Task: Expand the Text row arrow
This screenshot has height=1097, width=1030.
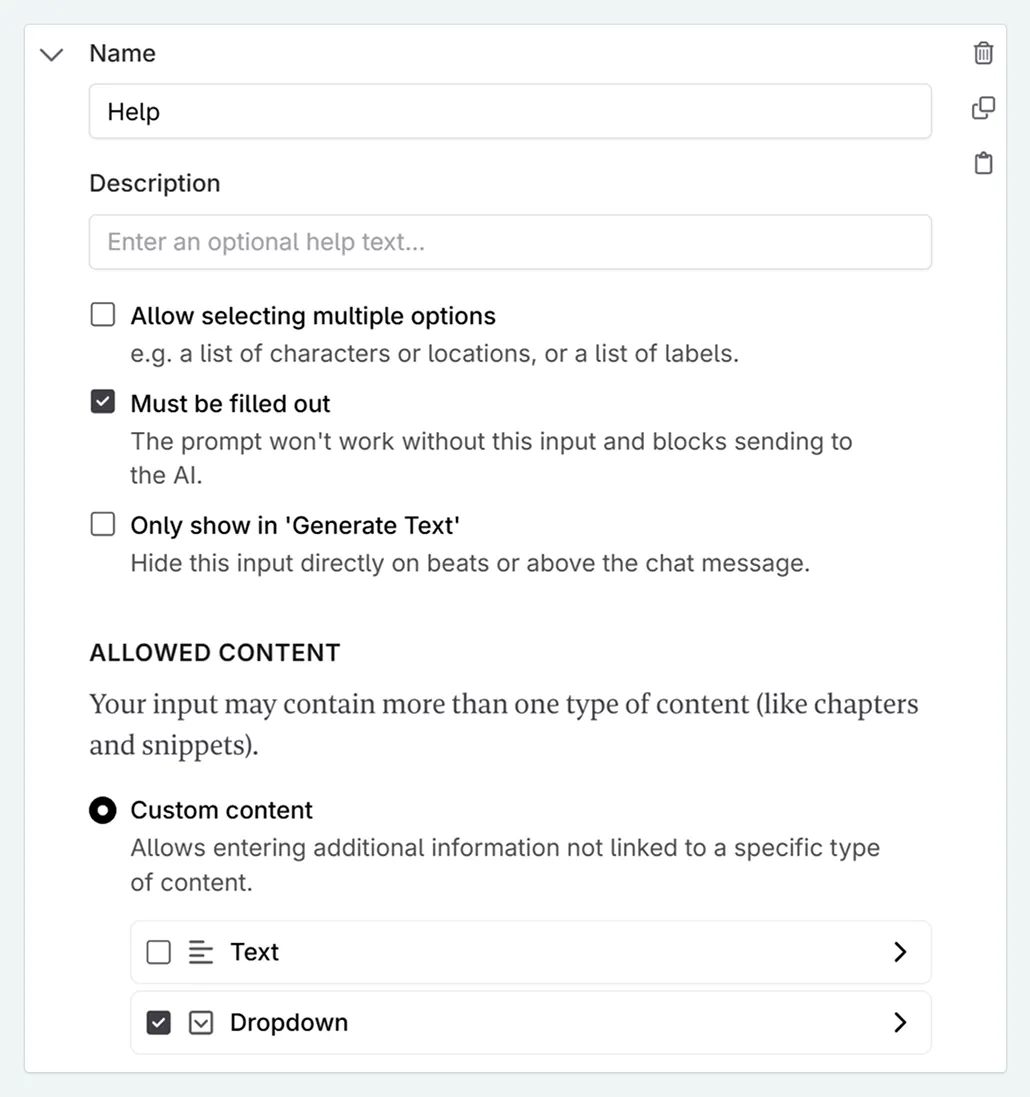Action: (899, 952)
